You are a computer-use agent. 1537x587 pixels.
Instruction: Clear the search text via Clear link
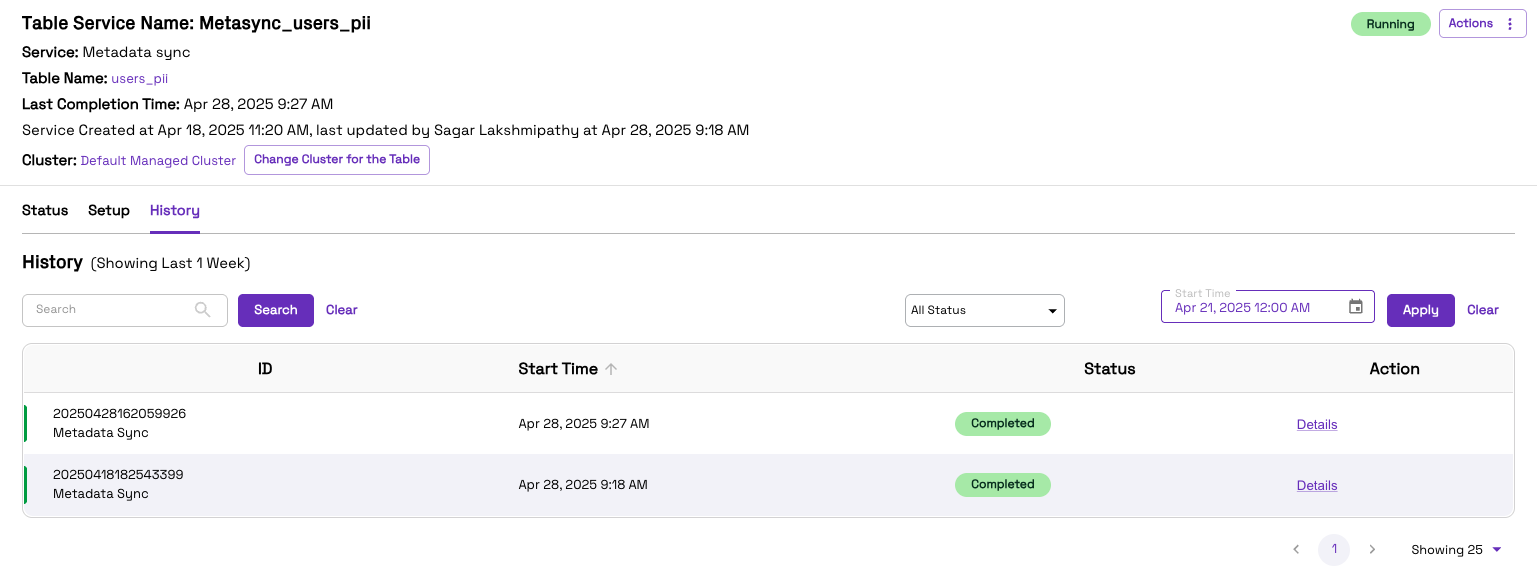pyautogui.click(x=342, y=310)
